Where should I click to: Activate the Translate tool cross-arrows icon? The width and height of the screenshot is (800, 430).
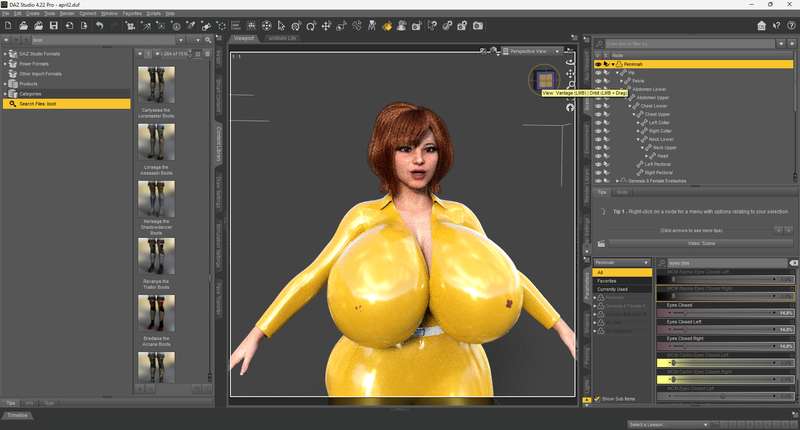point(326,26)
